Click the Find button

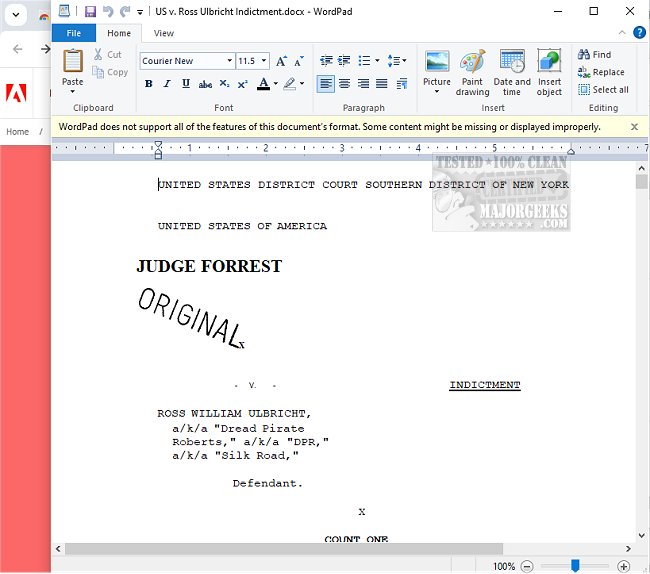[x=594, y=54]
